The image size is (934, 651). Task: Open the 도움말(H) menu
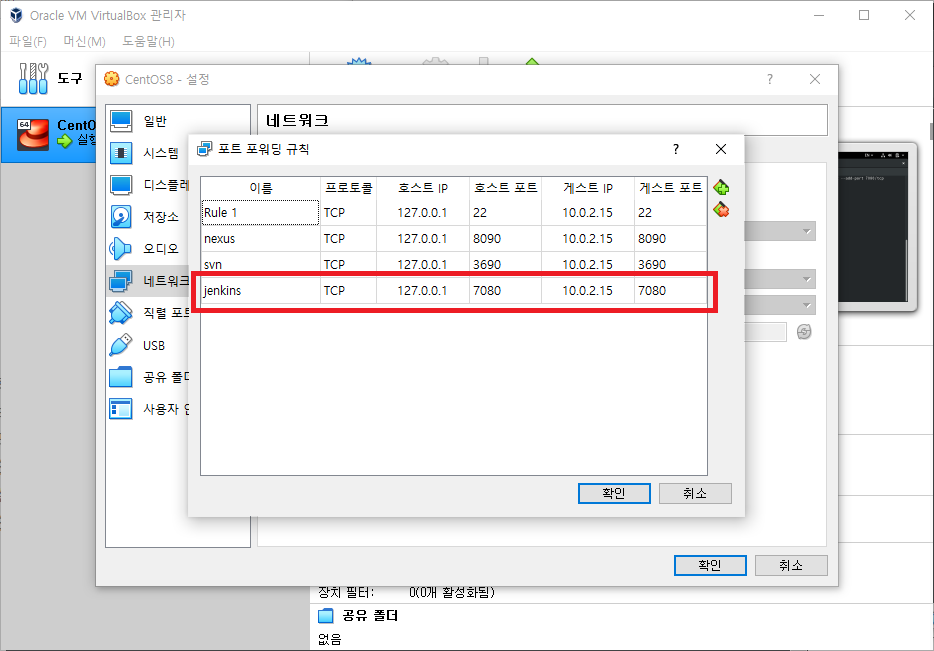(148, 41)
